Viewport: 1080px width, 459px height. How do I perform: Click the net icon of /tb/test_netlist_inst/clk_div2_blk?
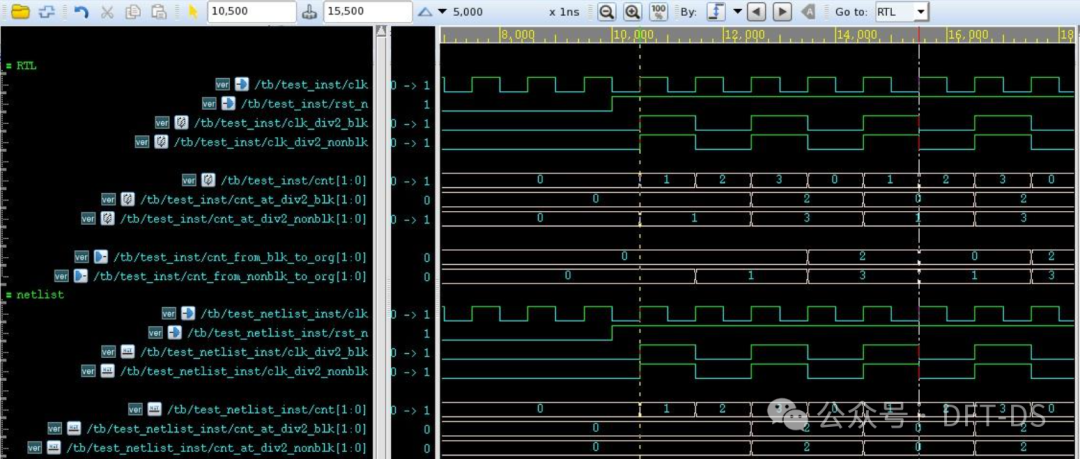tap(127, 352)
